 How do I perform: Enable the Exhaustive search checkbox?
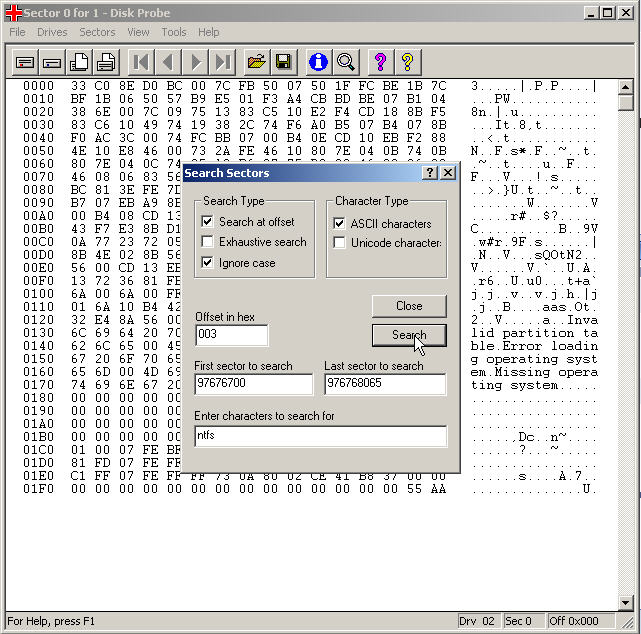207,242
